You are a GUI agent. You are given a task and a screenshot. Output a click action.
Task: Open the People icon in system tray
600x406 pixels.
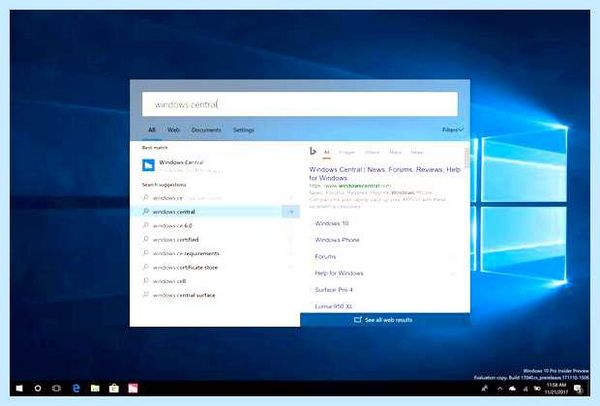coord(484,388)
